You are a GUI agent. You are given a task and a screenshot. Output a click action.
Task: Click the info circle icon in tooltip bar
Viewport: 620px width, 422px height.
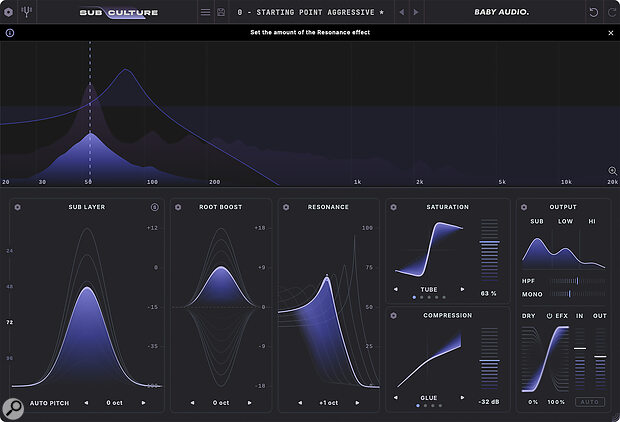[10, 33]
